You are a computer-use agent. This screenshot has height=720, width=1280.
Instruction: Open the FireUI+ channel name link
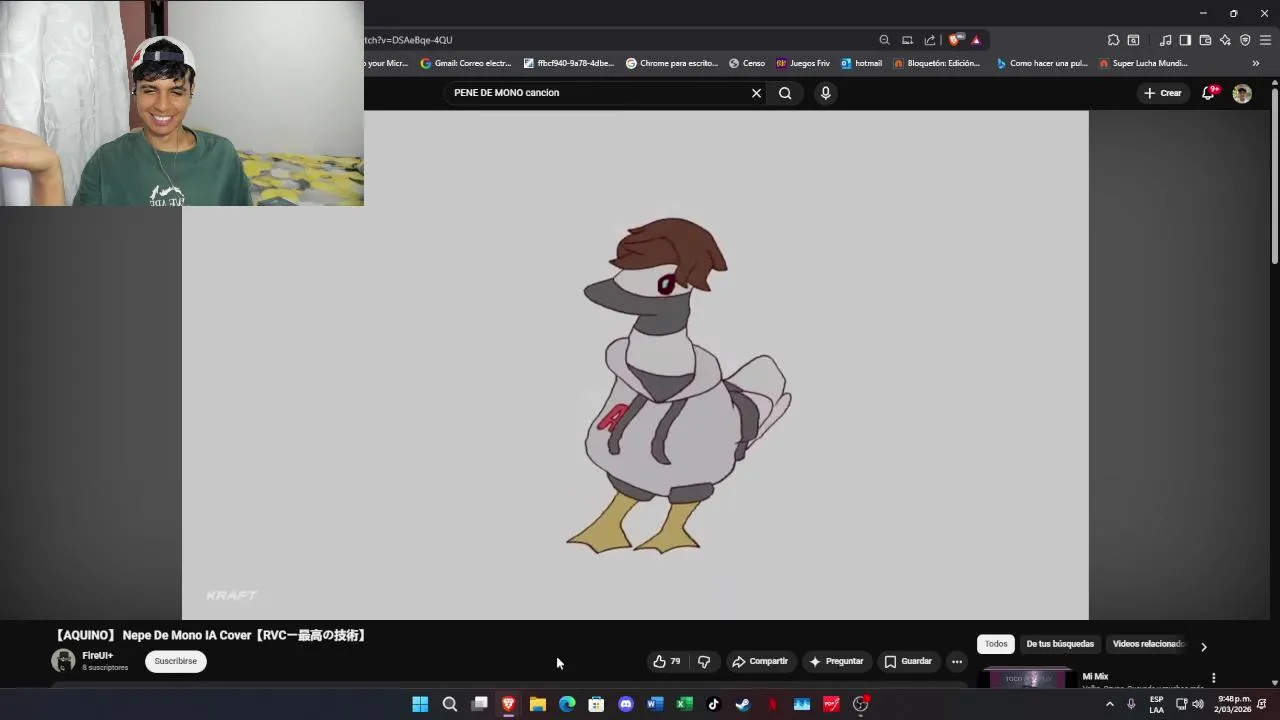pos(98,656)
